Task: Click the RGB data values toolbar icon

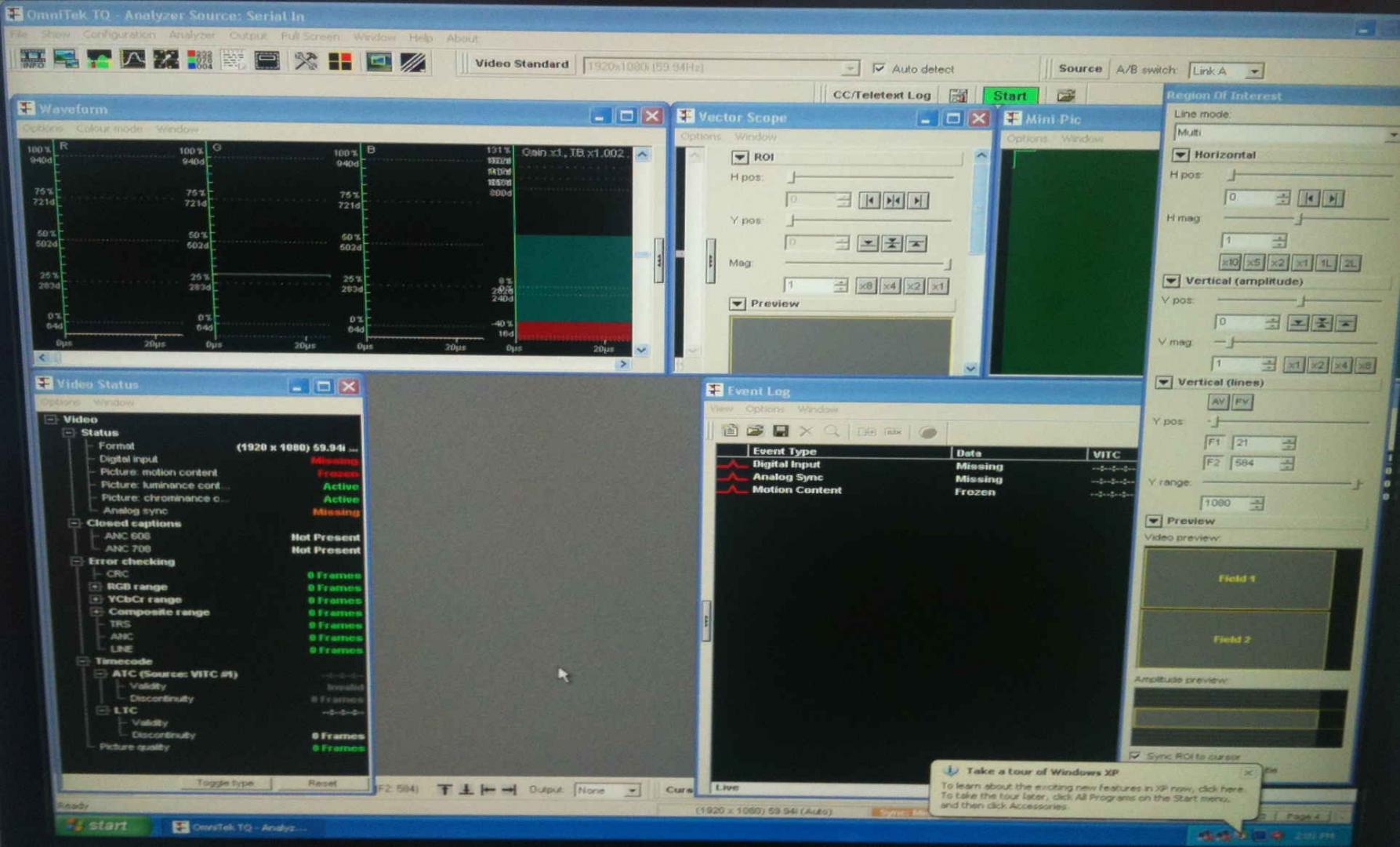Action: click(200, 59)
